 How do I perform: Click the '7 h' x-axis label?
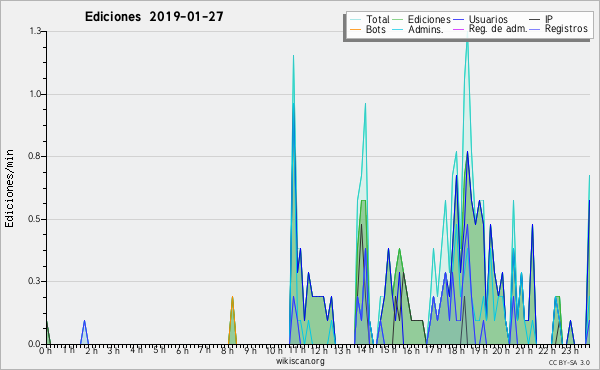pyautogui.click(x=204, y=350)
